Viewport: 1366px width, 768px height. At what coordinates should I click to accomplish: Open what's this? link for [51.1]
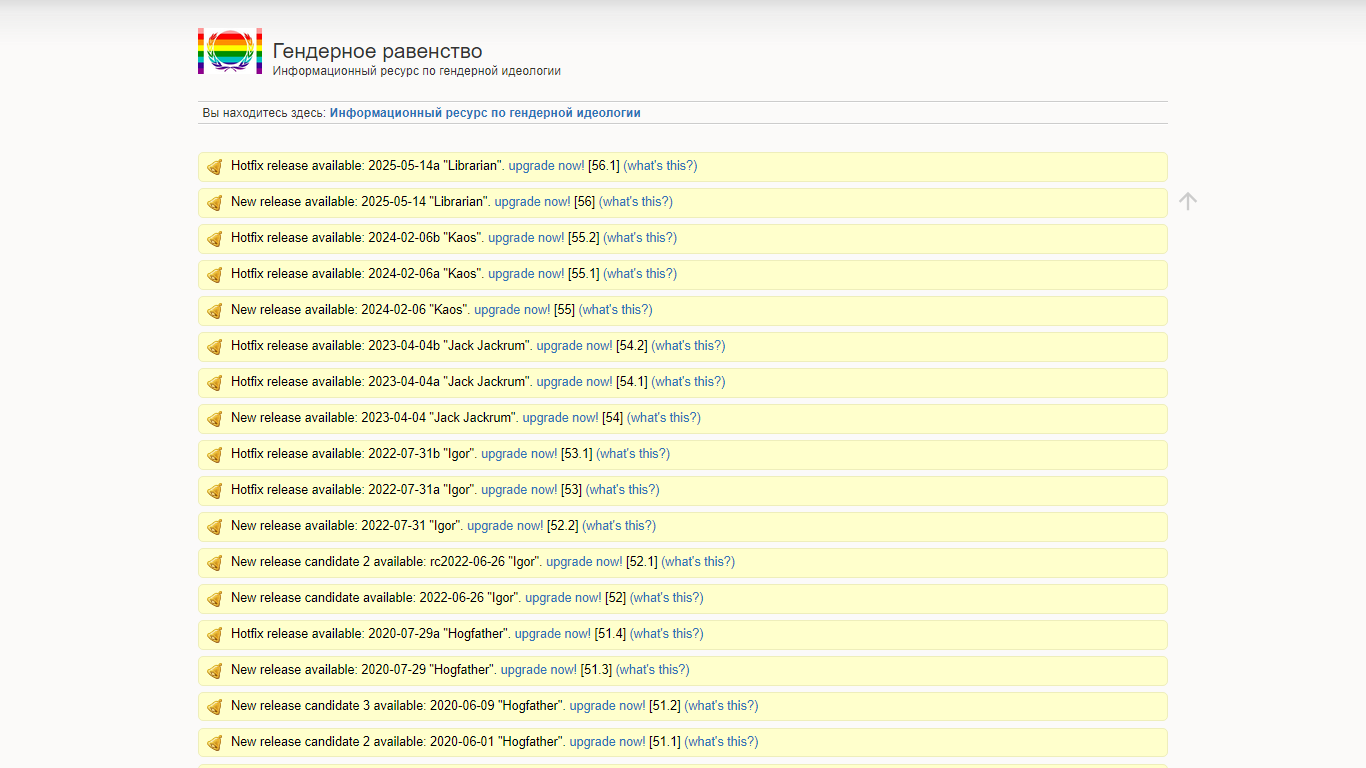(722, 742)
